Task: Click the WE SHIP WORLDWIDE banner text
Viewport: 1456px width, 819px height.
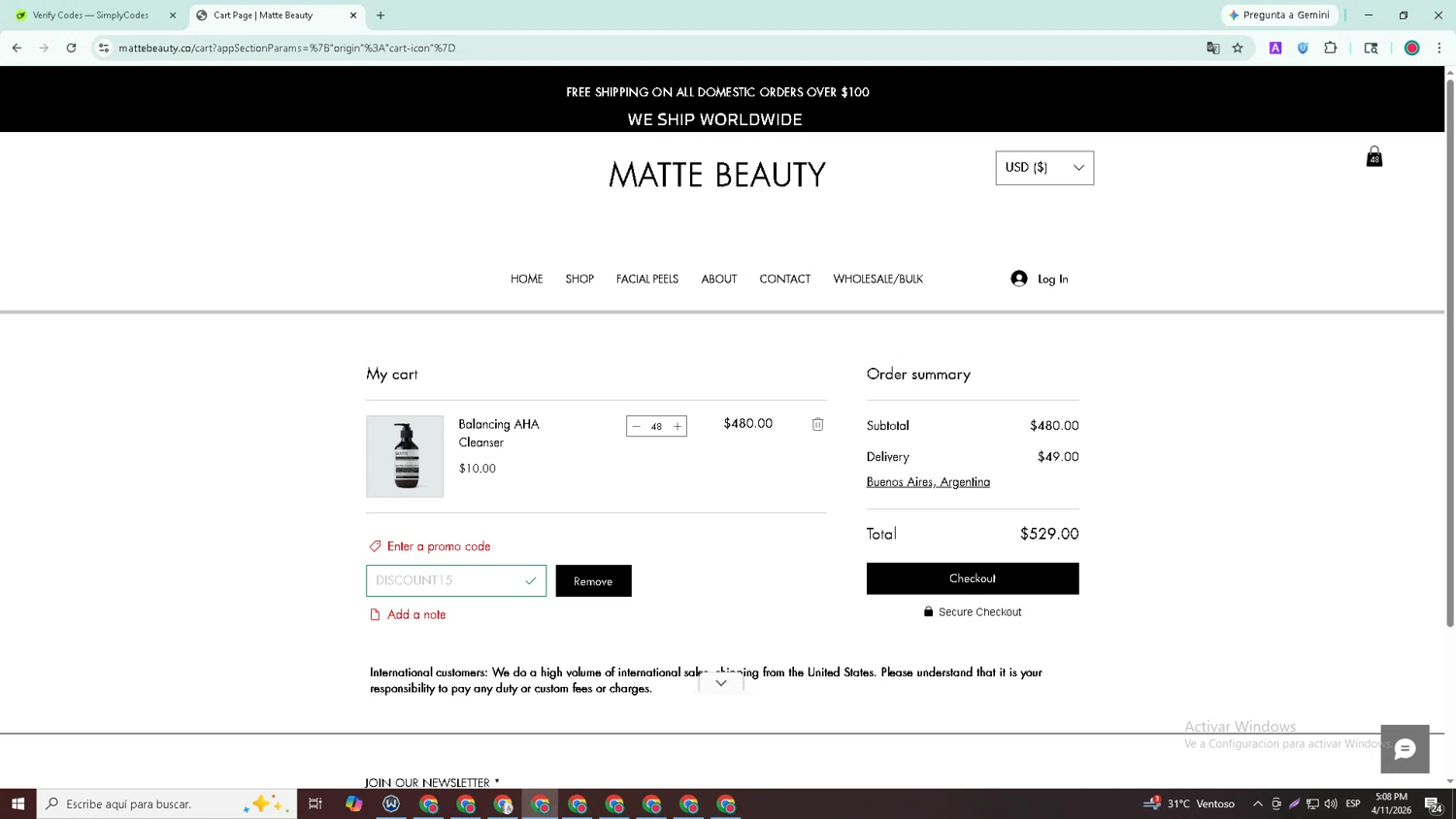Action: click(715, 119)
